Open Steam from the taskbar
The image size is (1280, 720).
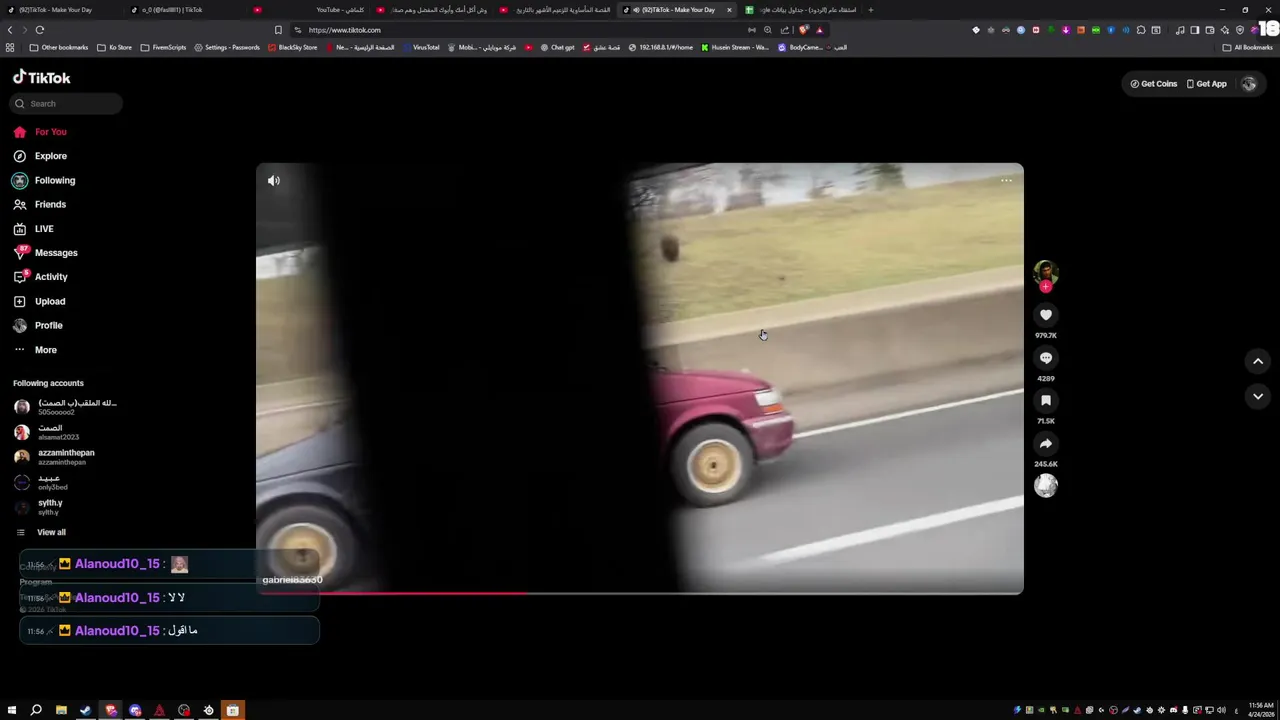86,710
